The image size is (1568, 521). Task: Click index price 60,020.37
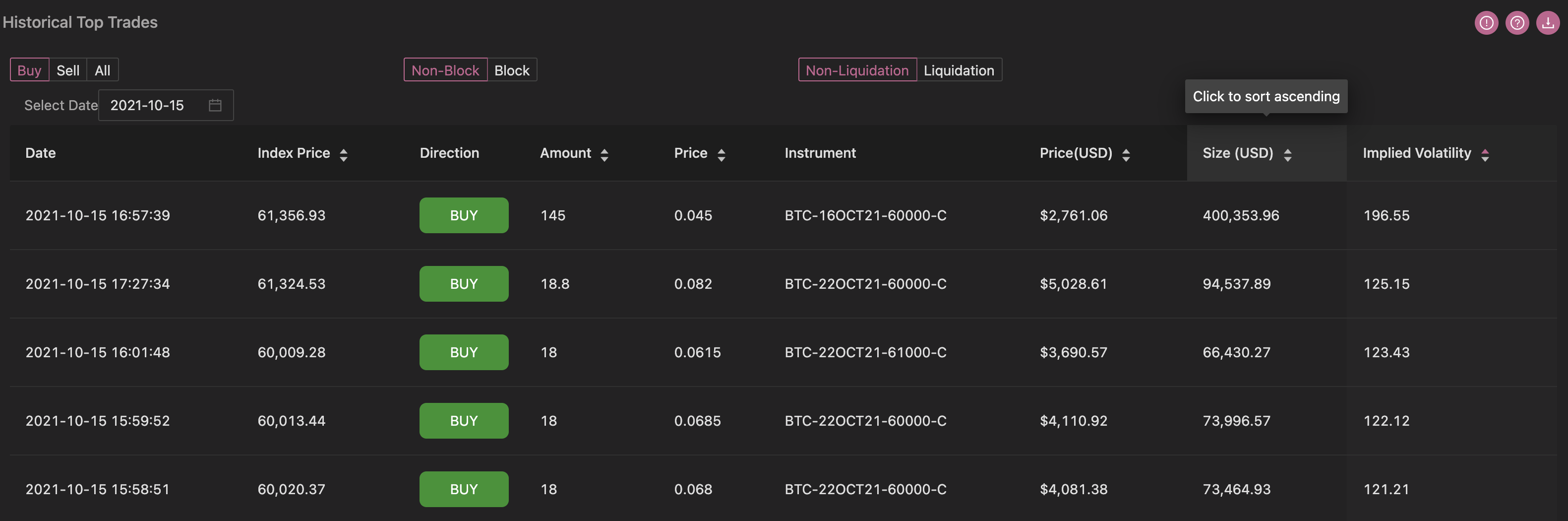pos(291,489)
